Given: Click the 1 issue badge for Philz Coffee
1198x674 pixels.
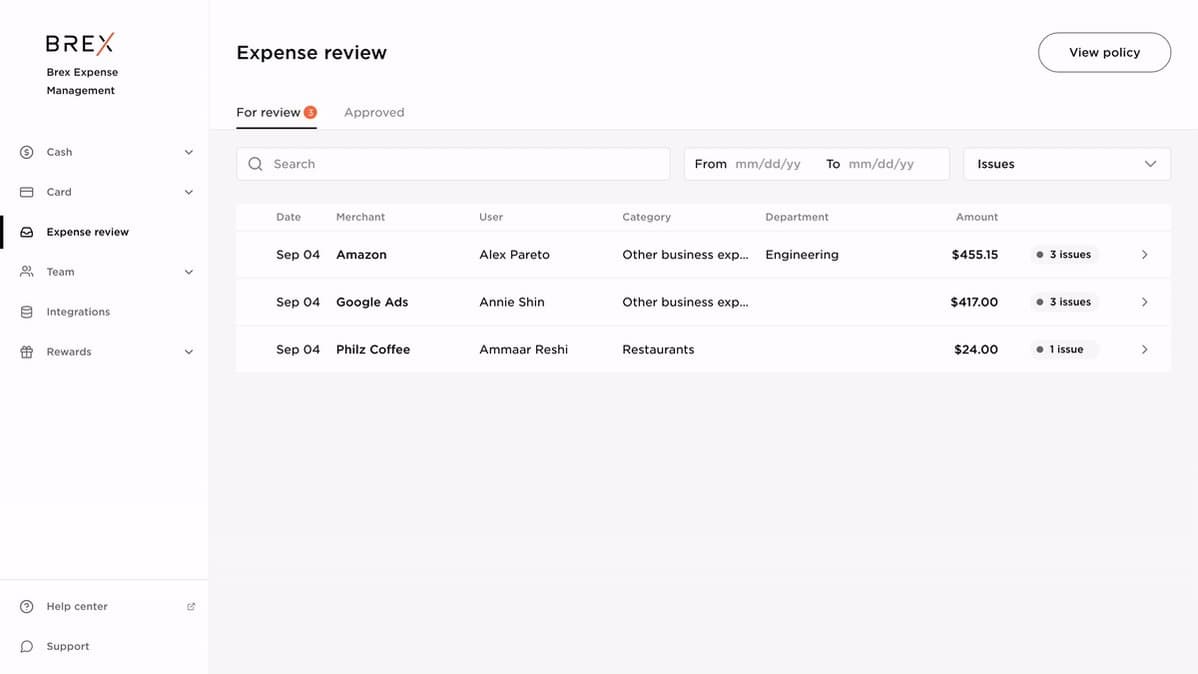Looking at the screenshot, I should pyautogui.click(x=1064, y=349).
